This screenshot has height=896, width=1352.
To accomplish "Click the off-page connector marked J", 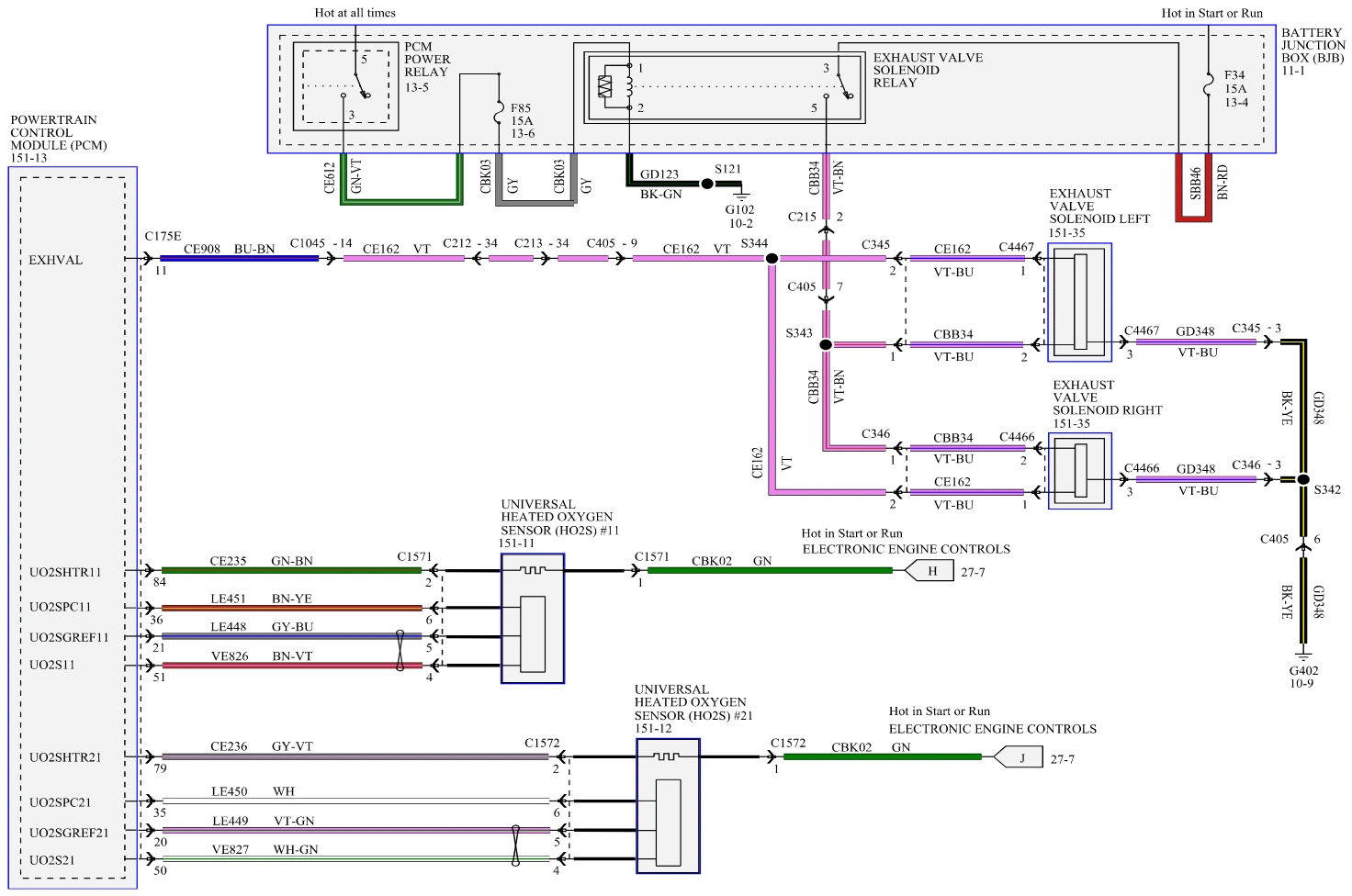I will tap(1019, 758).
